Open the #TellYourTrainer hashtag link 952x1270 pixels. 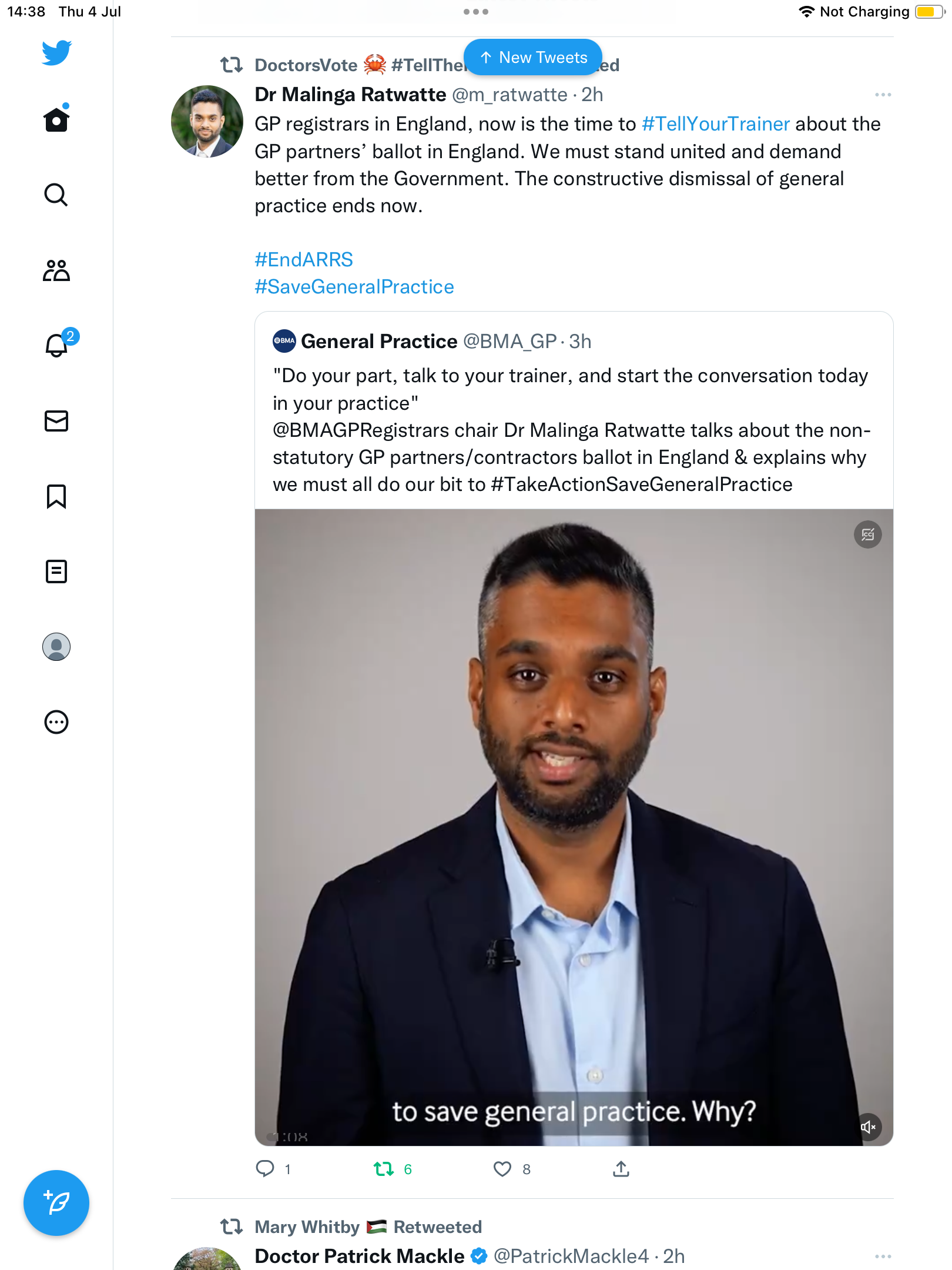716,124
